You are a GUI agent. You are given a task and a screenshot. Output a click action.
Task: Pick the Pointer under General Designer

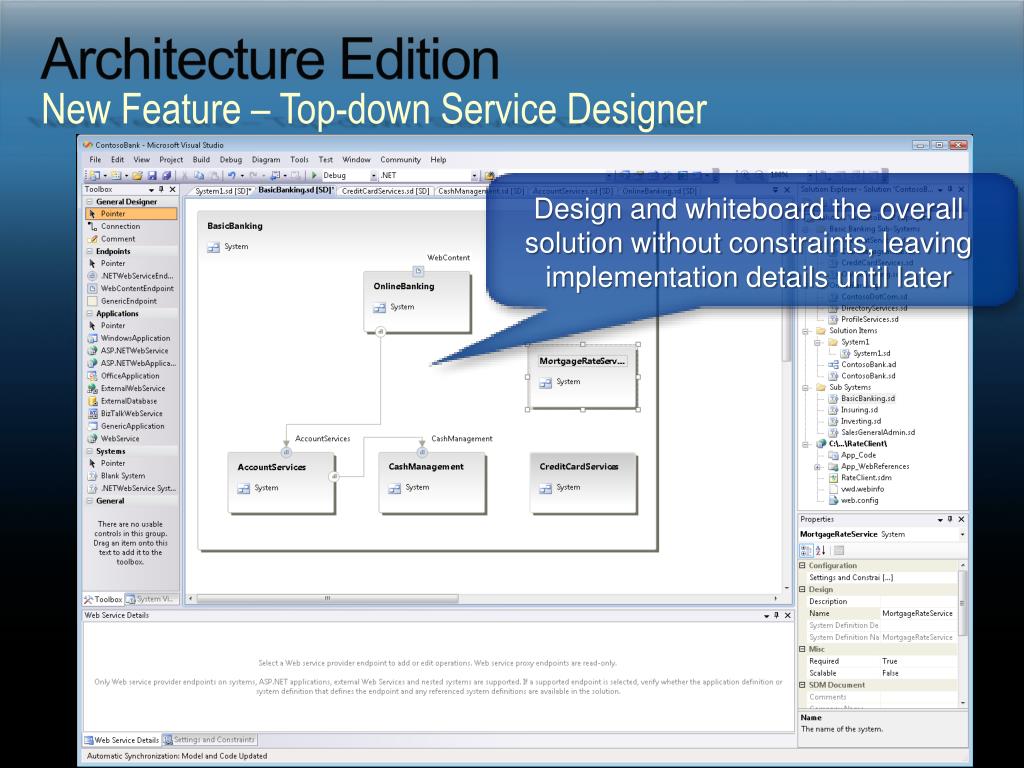[131, 214]
